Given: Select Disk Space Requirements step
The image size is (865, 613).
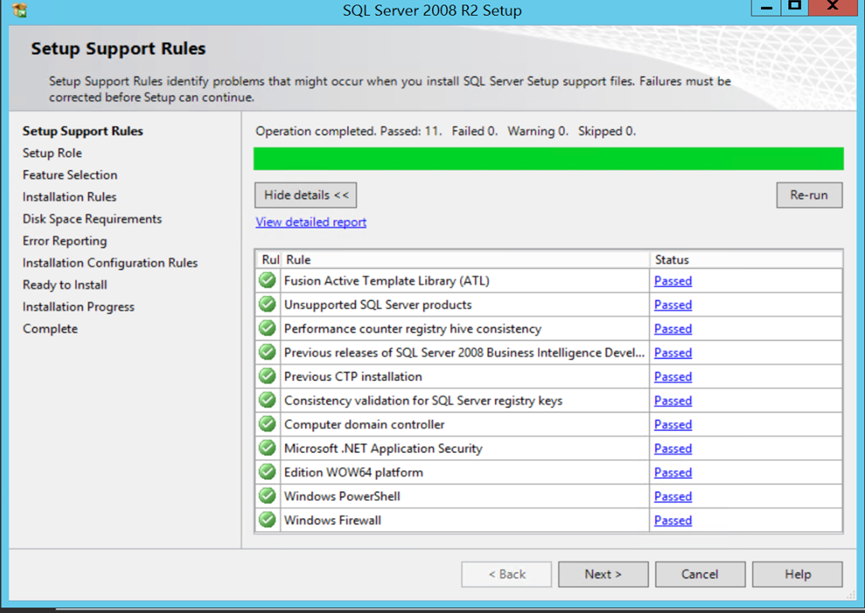Looking at the screenshot, I should pos(92,219).
